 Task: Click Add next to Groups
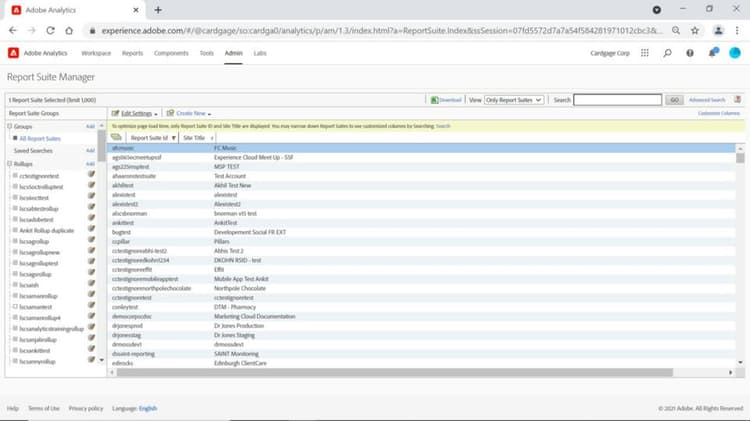tap(90, 126)
